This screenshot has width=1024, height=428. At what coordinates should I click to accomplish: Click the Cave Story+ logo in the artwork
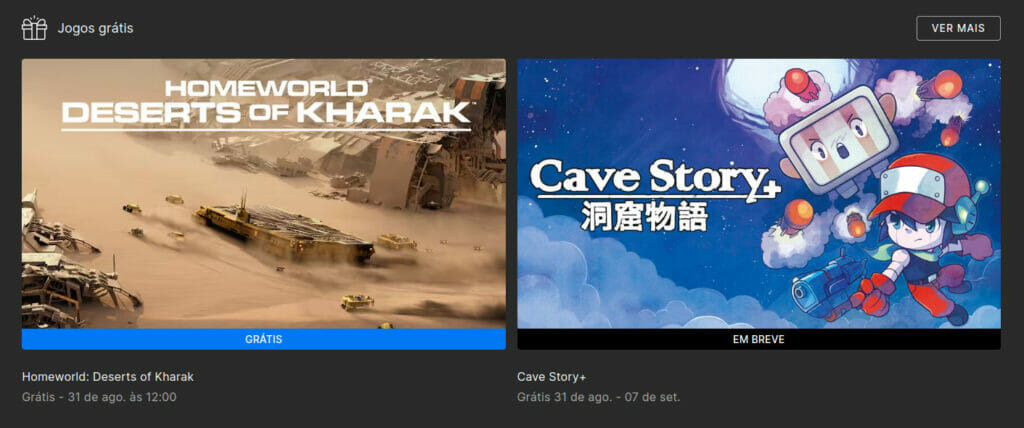tap(655, 178)
